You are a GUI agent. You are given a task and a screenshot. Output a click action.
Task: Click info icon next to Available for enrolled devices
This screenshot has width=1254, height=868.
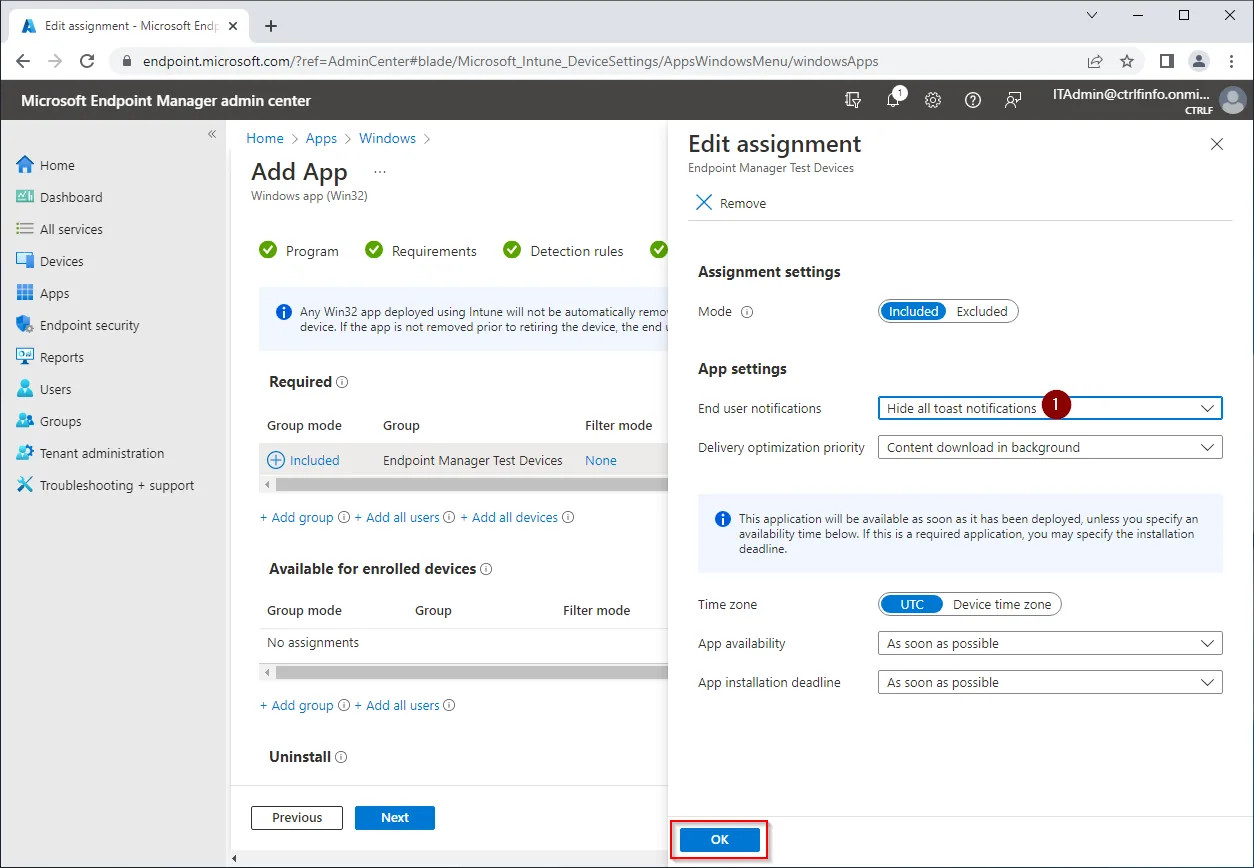pyautogui.click(x=486, y=569)
